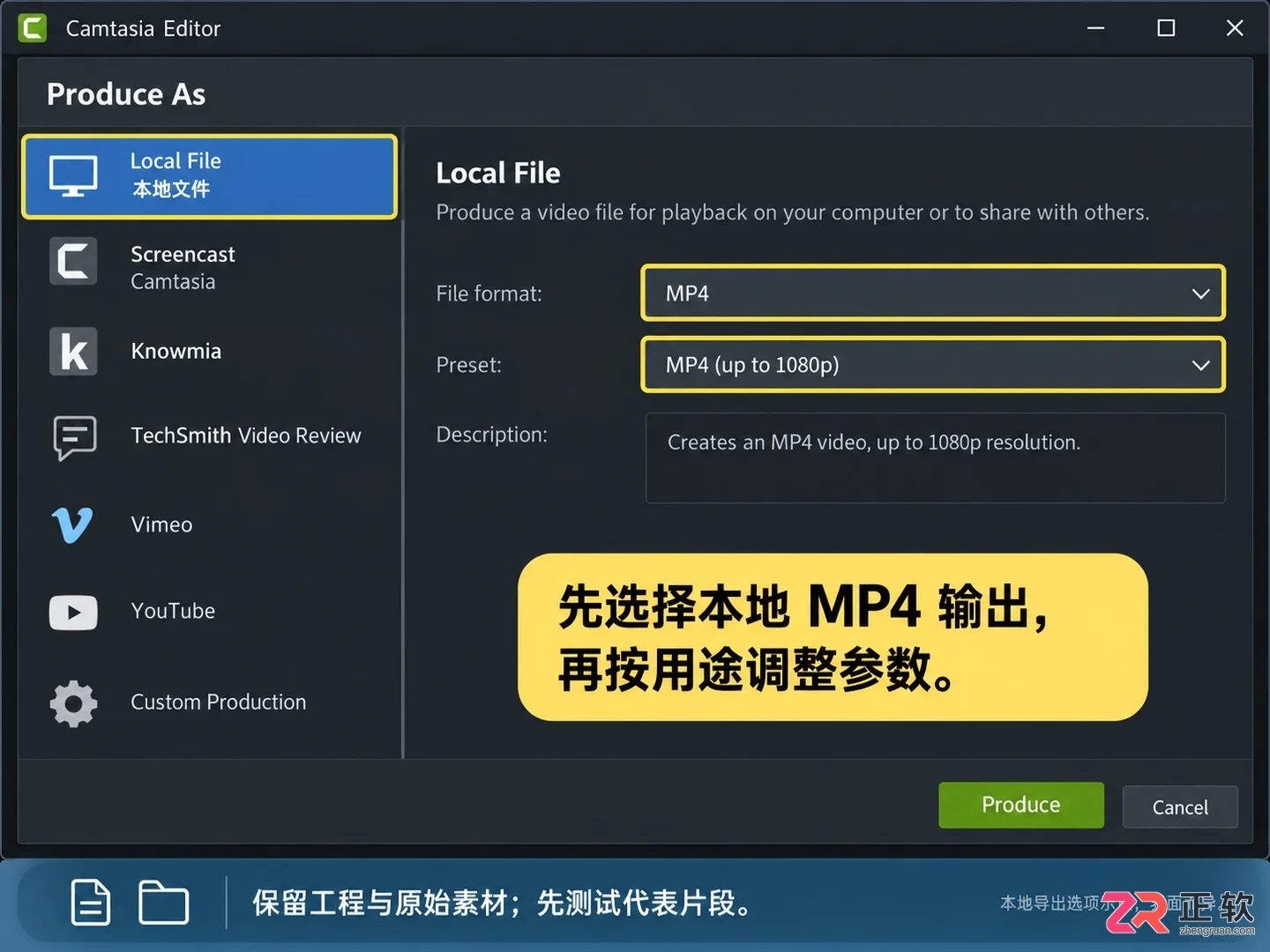The width and height of the screenshot is (1270, 952).
Task: Choose Local File destination
Action: point(210,176)
